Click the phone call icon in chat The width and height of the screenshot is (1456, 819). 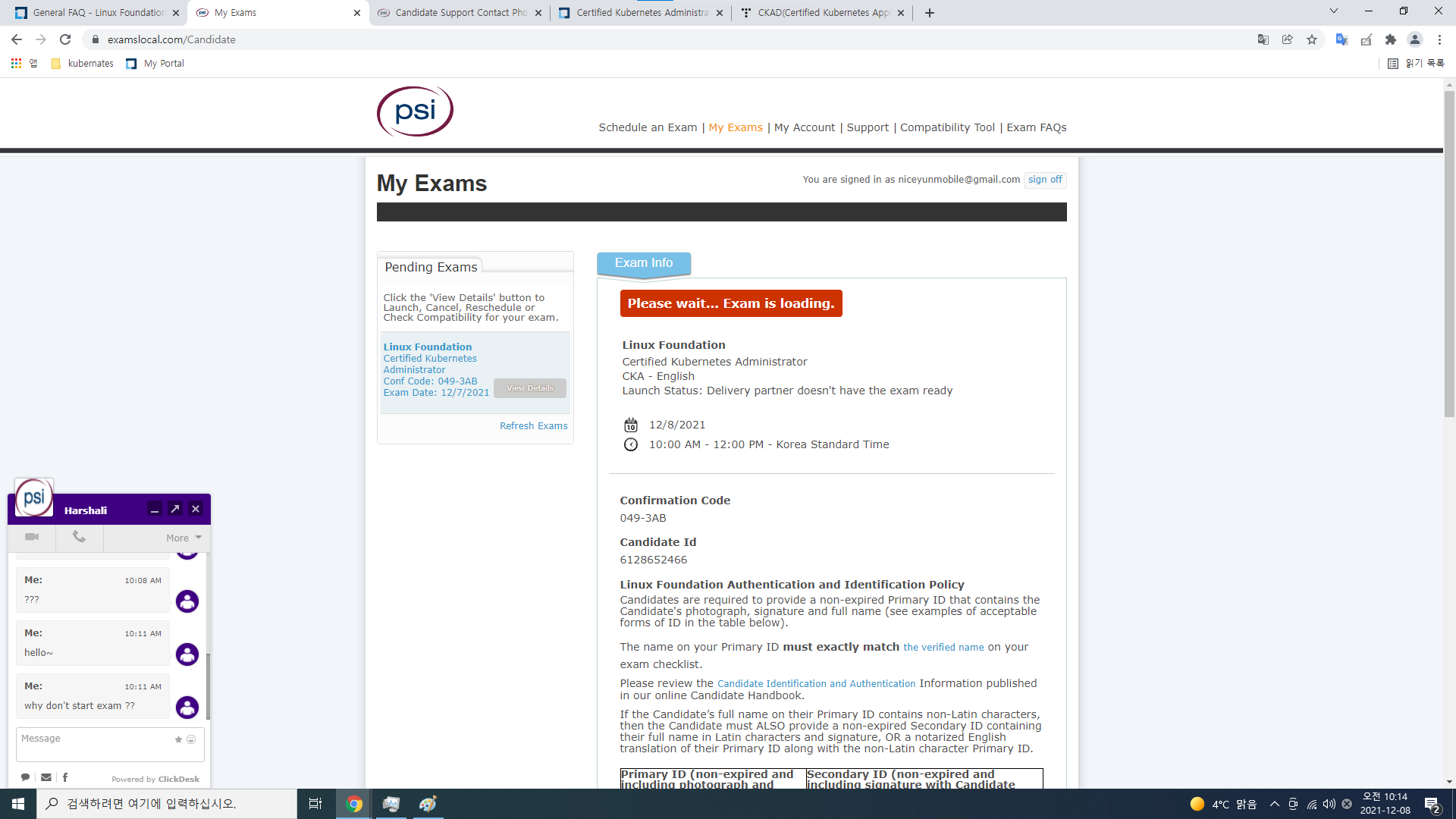[78, 538]
